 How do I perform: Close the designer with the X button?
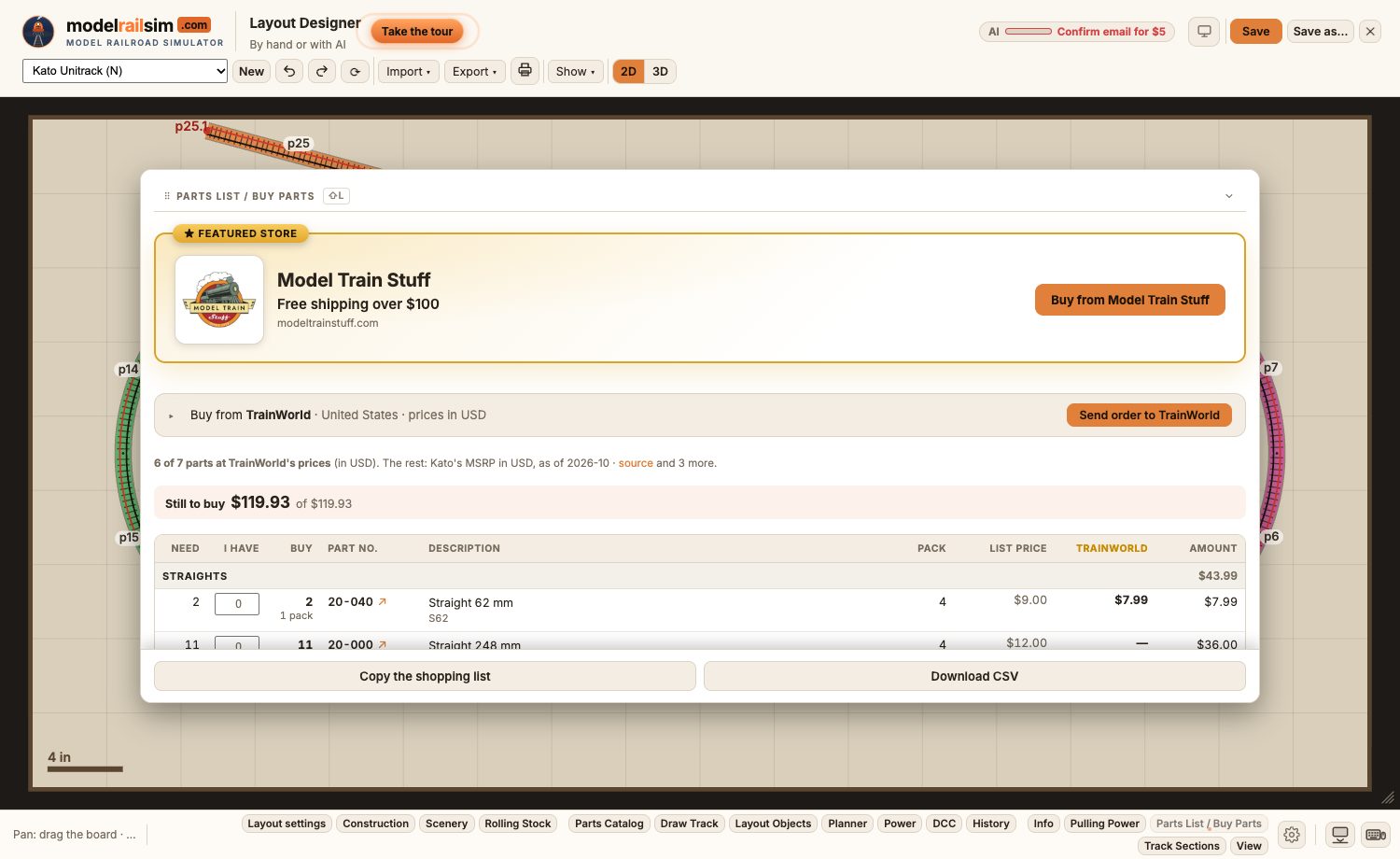point(1370,32)
